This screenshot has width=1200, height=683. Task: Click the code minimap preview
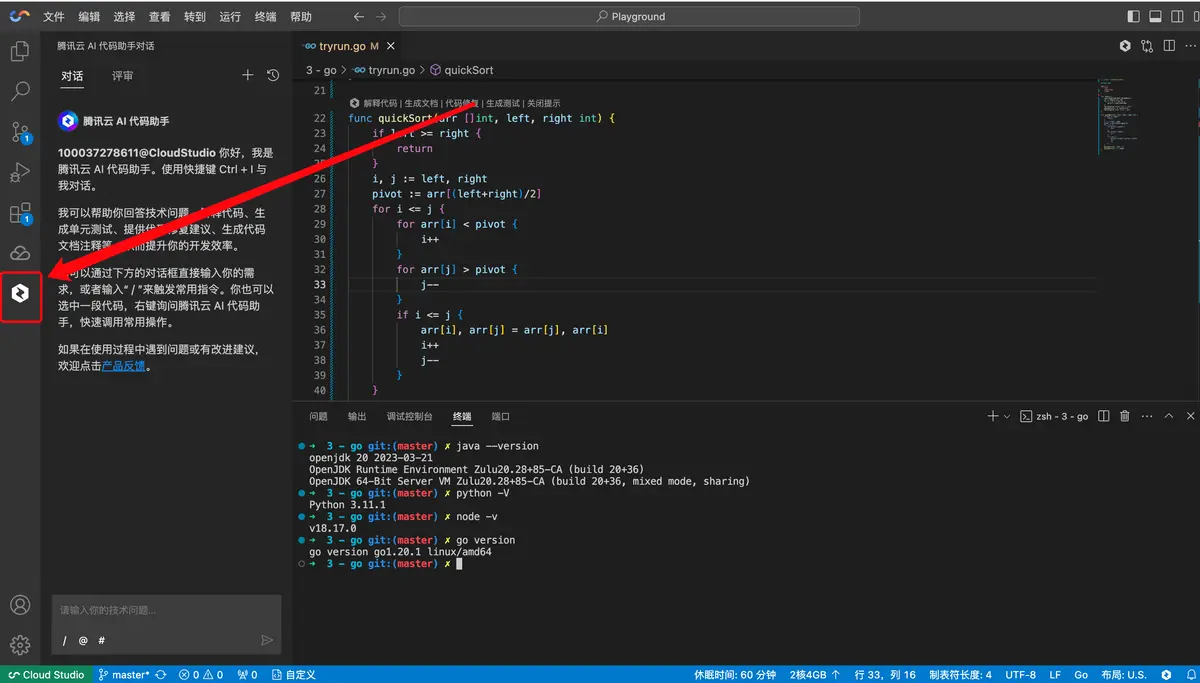(1118, 115)
